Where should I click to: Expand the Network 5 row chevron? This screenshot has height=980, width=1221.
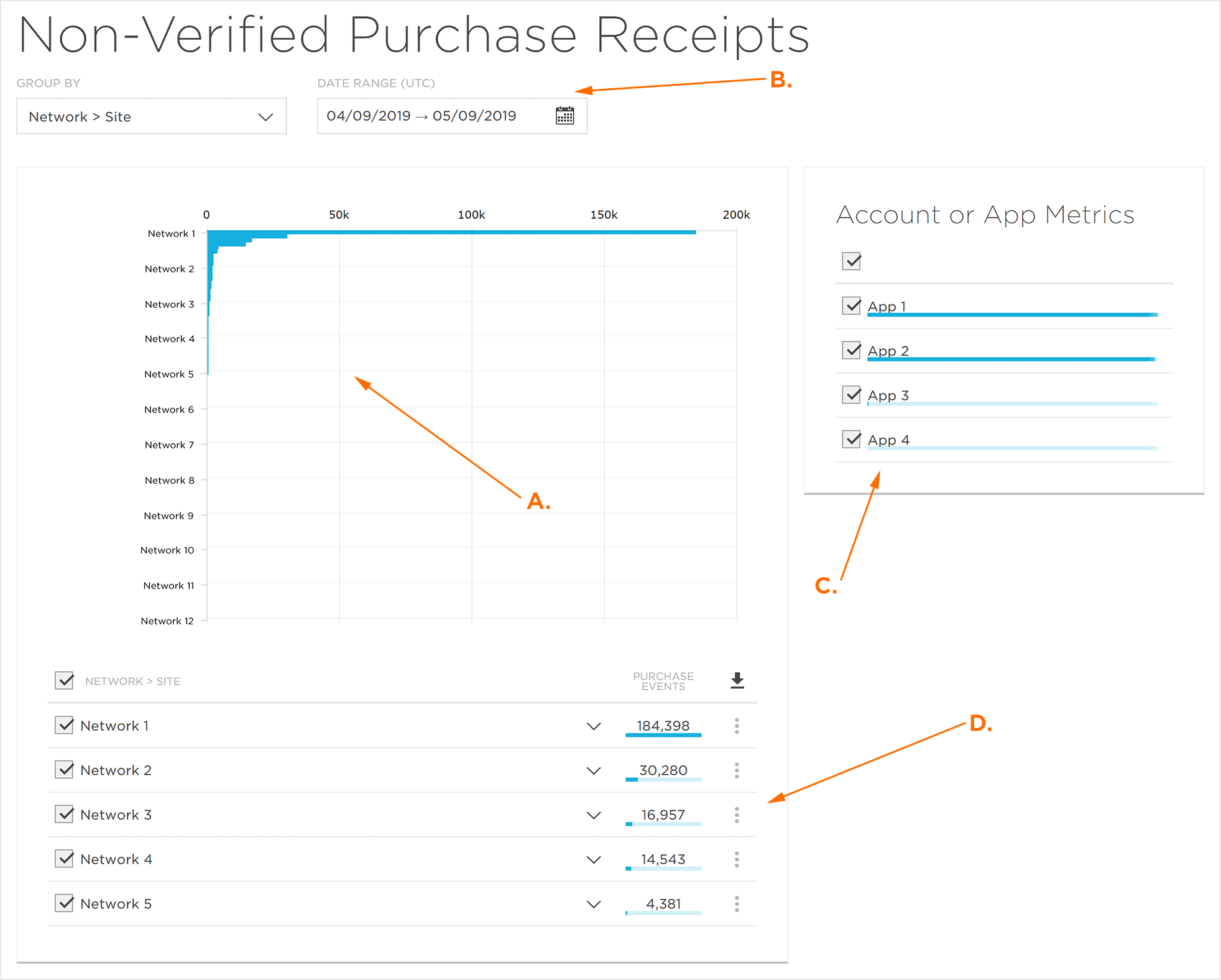pos(594,904)
